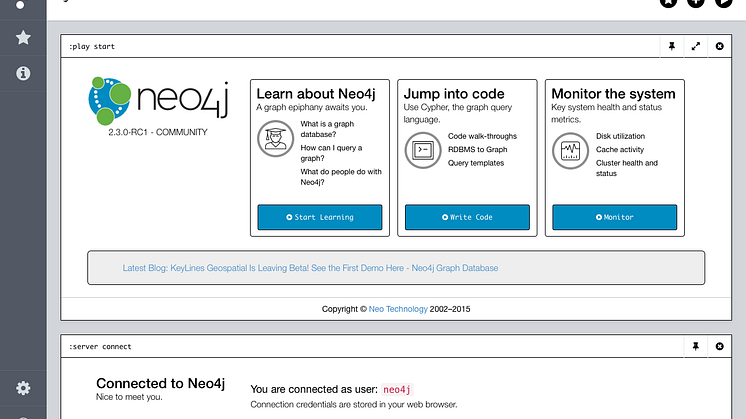Click 'Cluster health and status' text

click(x=627, y=168)
